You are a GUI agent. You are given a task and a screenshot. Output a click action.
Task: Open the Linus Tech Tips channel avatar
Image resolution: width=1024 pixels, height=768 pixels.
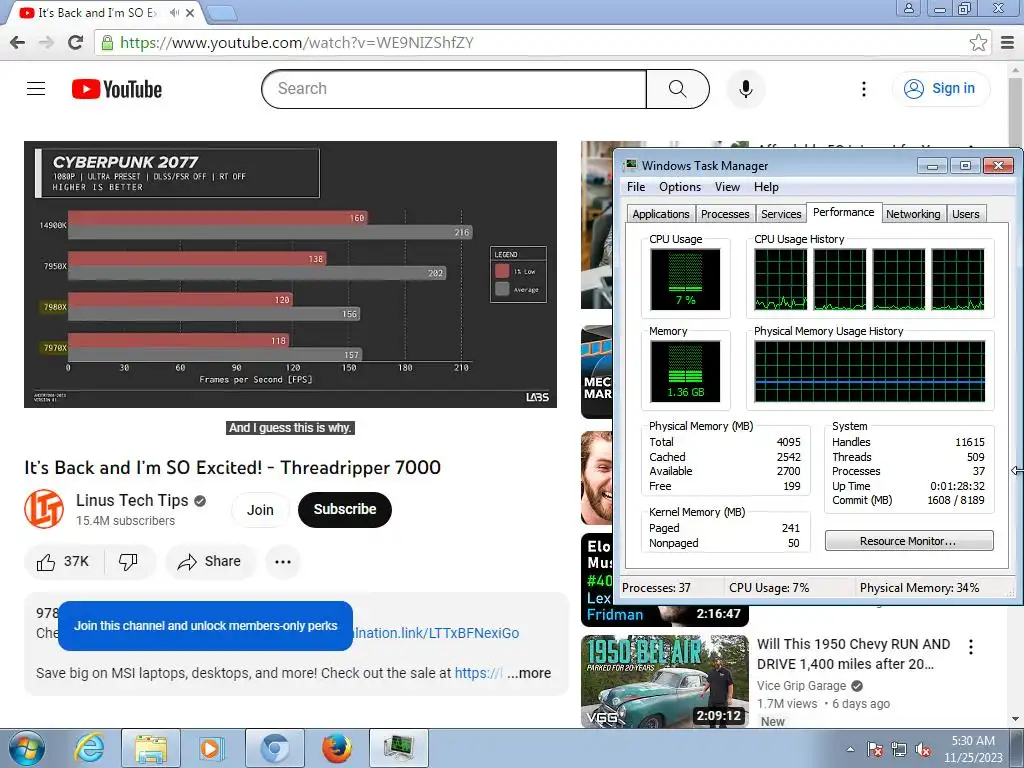tap(44, 509)
